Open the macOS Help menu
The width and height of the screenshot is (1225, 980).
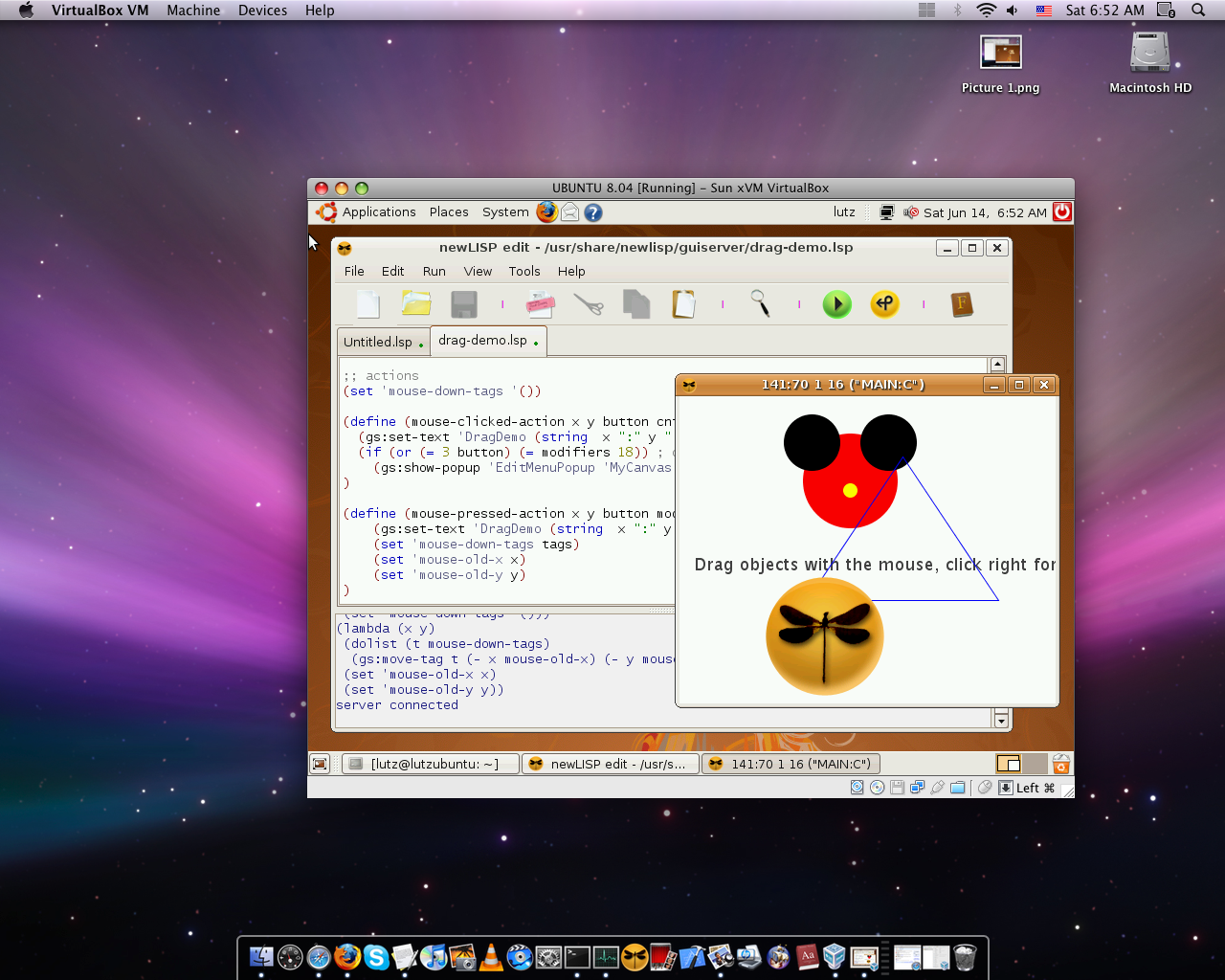click(x=320, y=11)
